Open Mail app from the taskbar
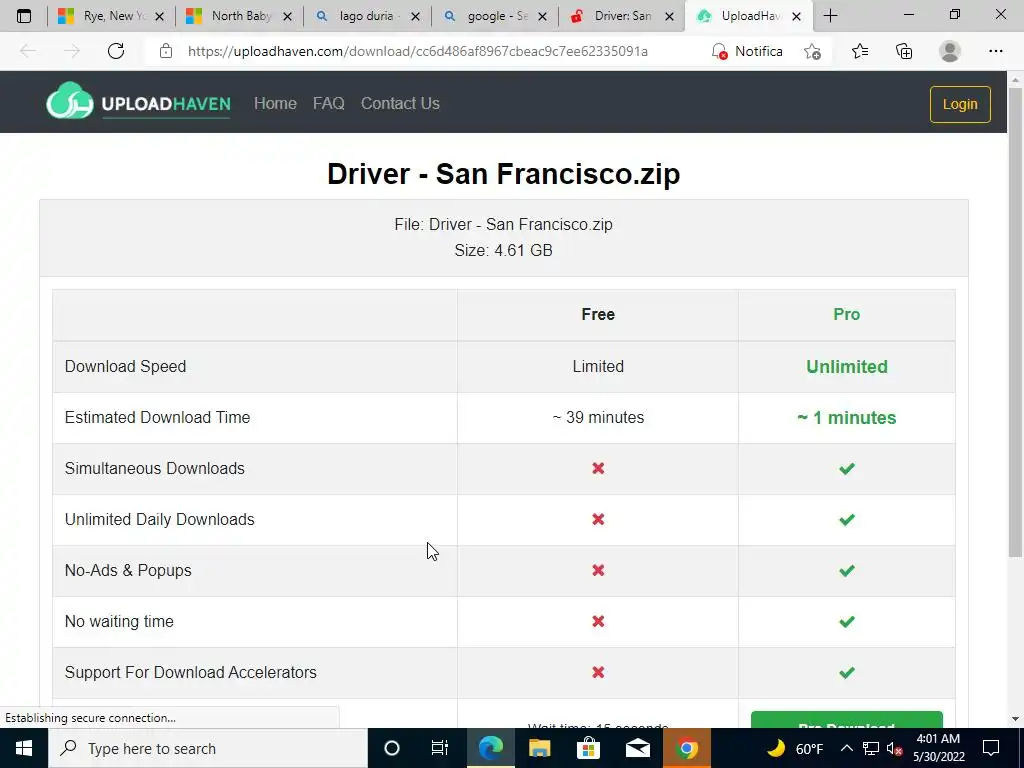The height and width of the screenshot is (768, 1024). coord(637,748)
